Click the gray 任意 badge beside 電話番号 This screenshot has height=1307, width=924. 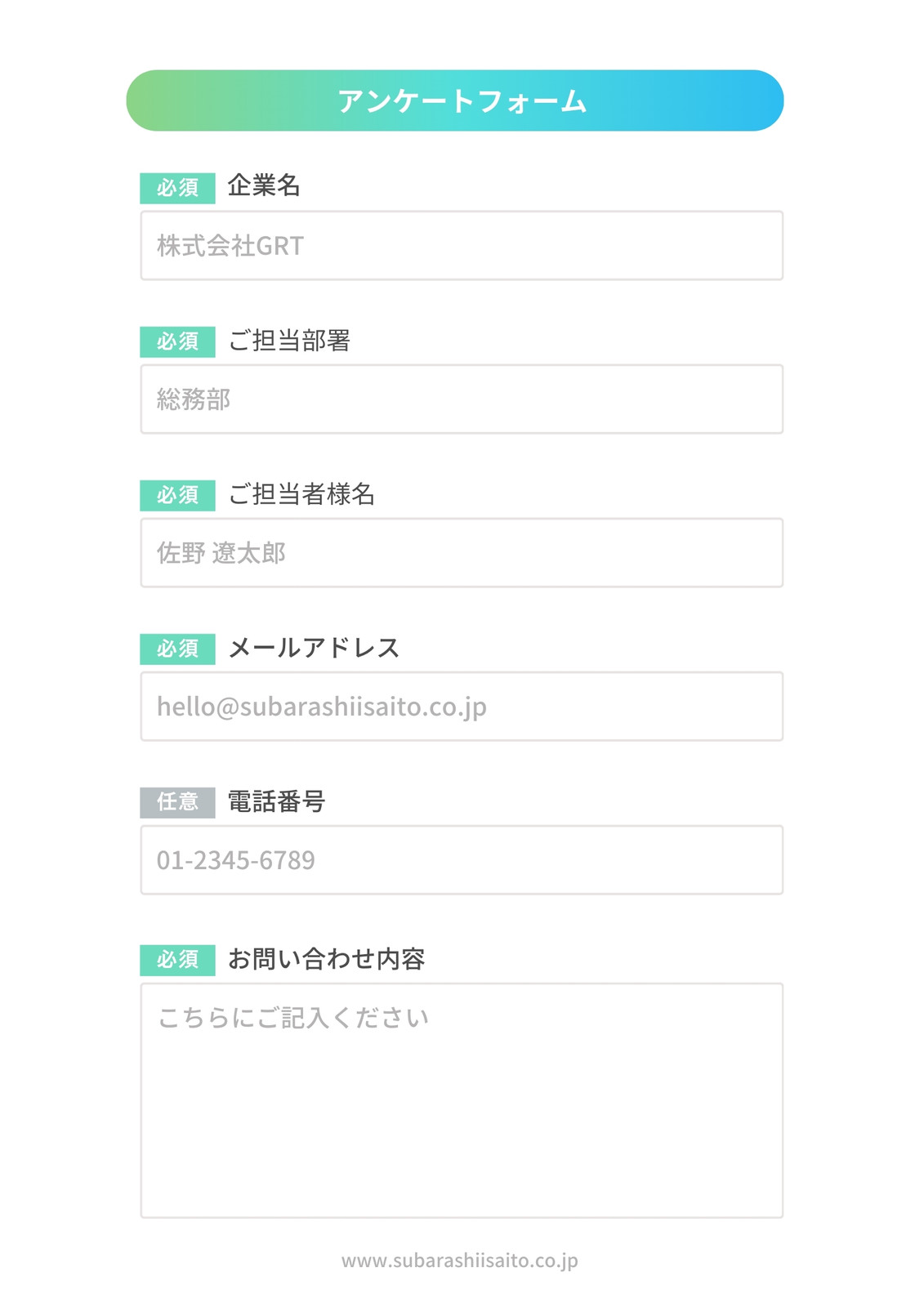pos(177,802)
